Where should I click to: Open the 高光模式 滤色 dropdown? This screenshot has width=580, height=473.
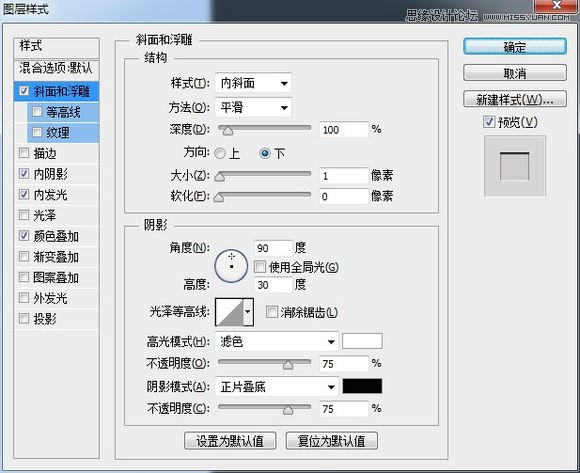[277, 342]
